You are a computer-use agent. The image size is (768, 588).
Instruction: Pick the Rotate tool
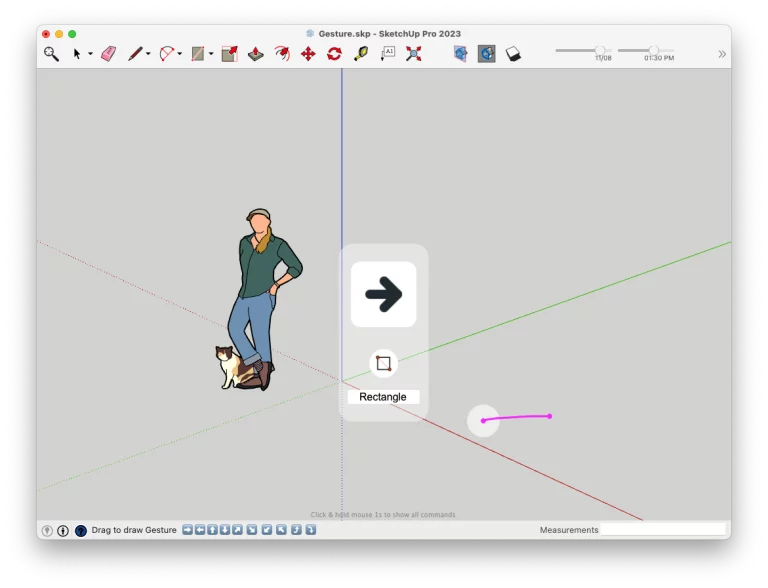pos(334,54)
